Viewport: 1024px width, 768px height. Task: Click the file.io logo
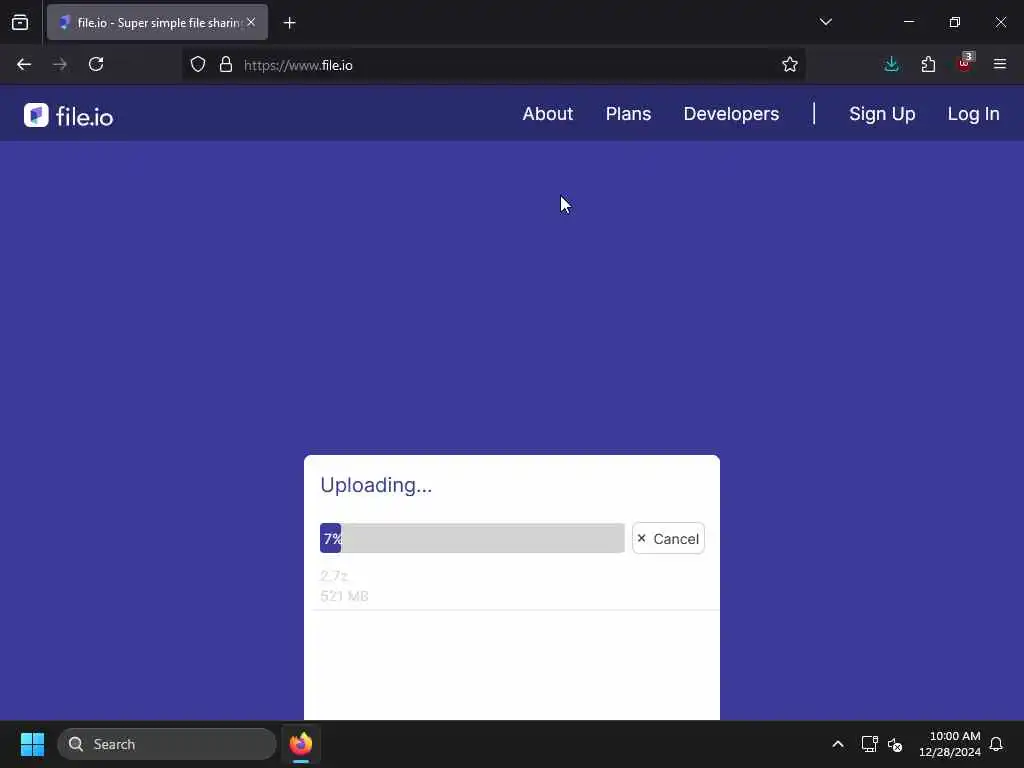tap(69, 116)
